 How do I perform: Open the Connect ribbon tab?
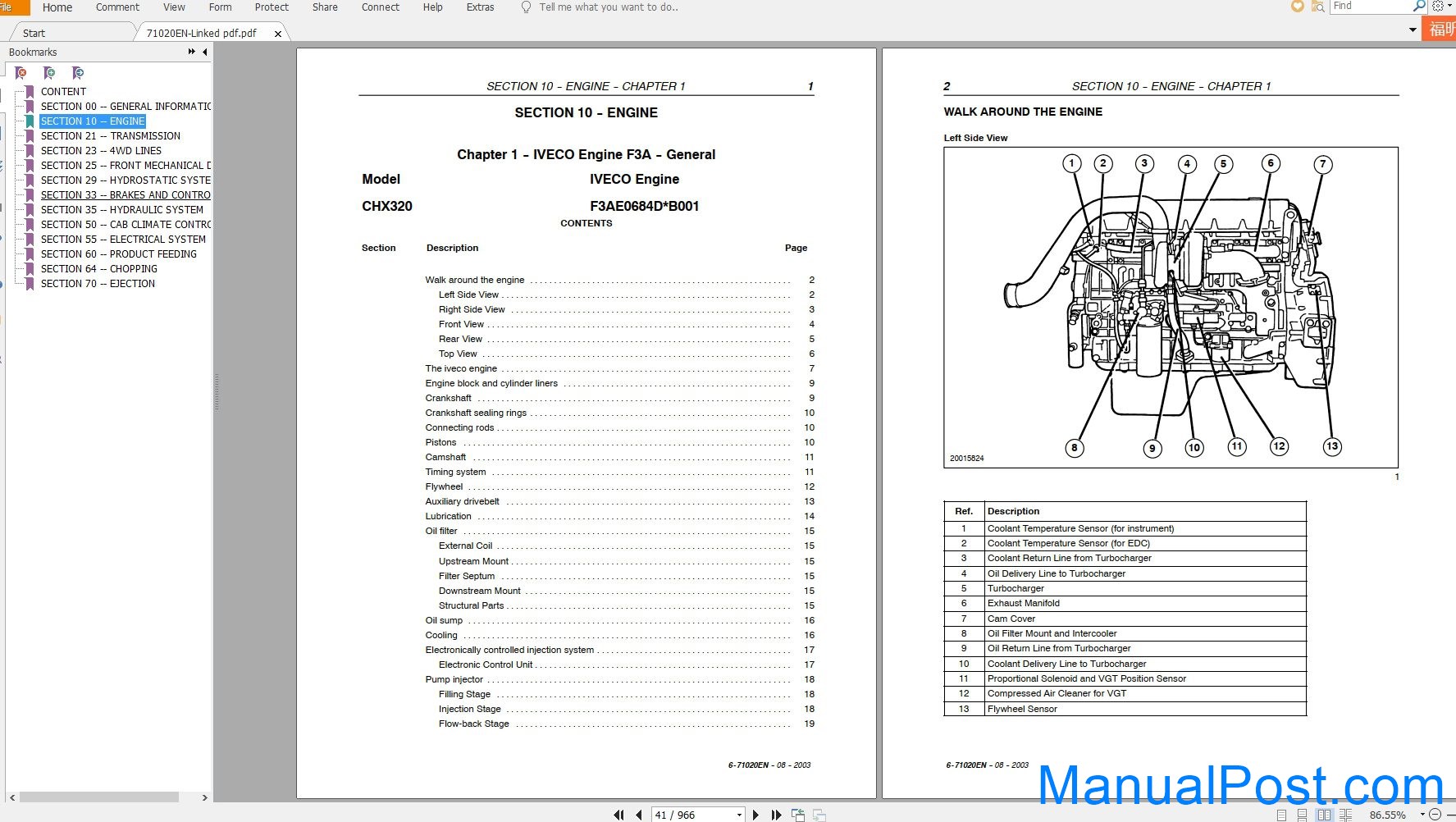coord(381,7)
